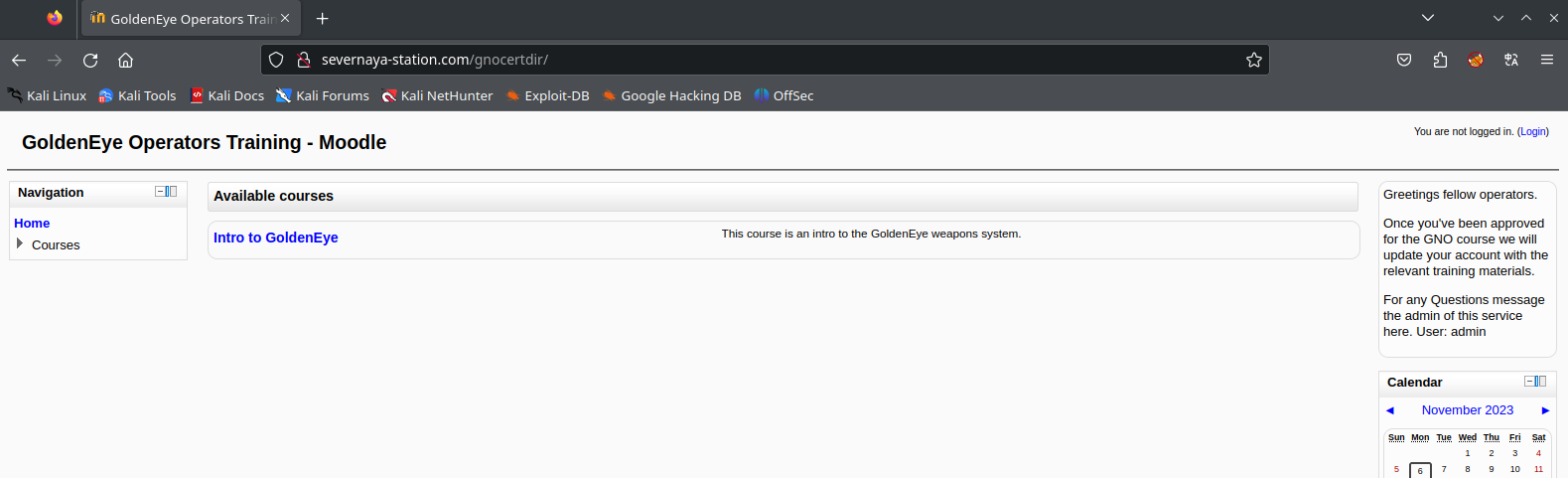Image resolution: width=1568 pixels, height=478 pixels.
Task: Click the browser back arrow
Action: [19, 60]
